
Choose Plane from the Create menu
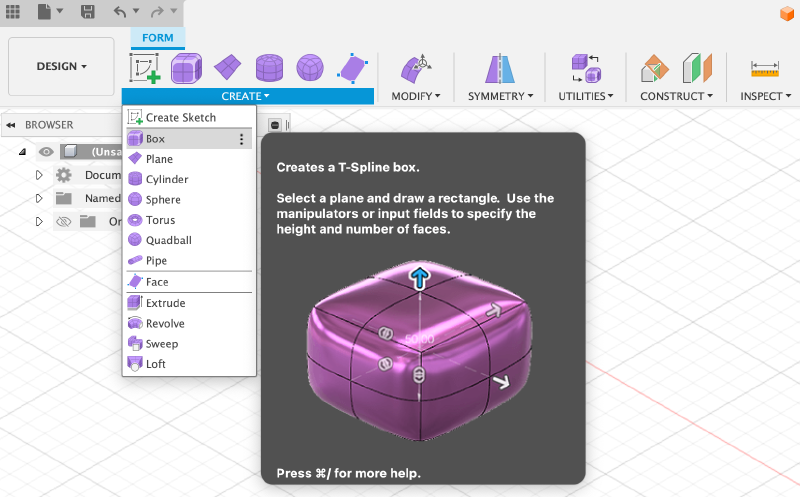[189, 159]
